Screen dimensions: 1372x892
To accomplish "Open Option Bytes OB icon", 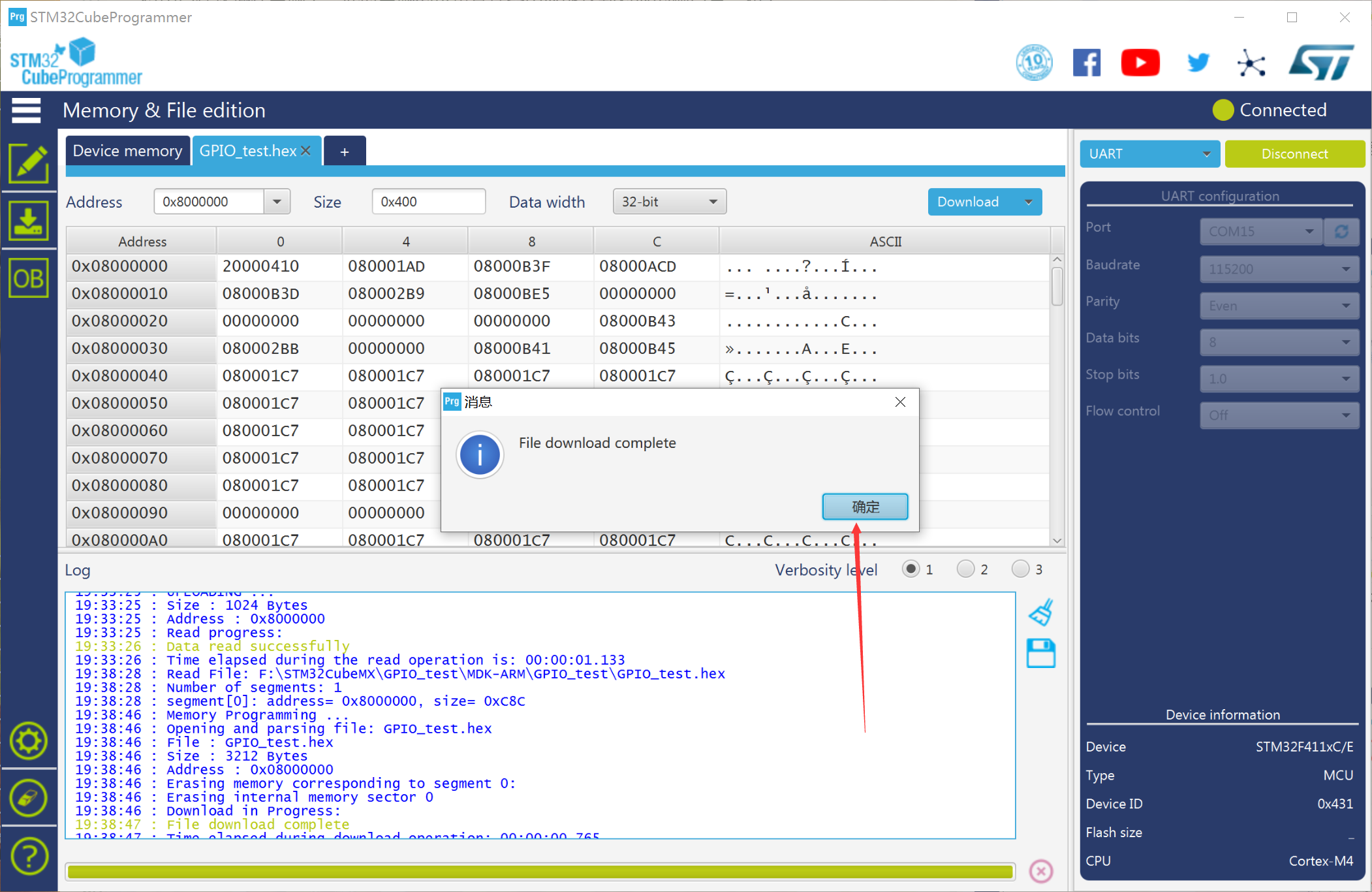I will tap(29, 279).
